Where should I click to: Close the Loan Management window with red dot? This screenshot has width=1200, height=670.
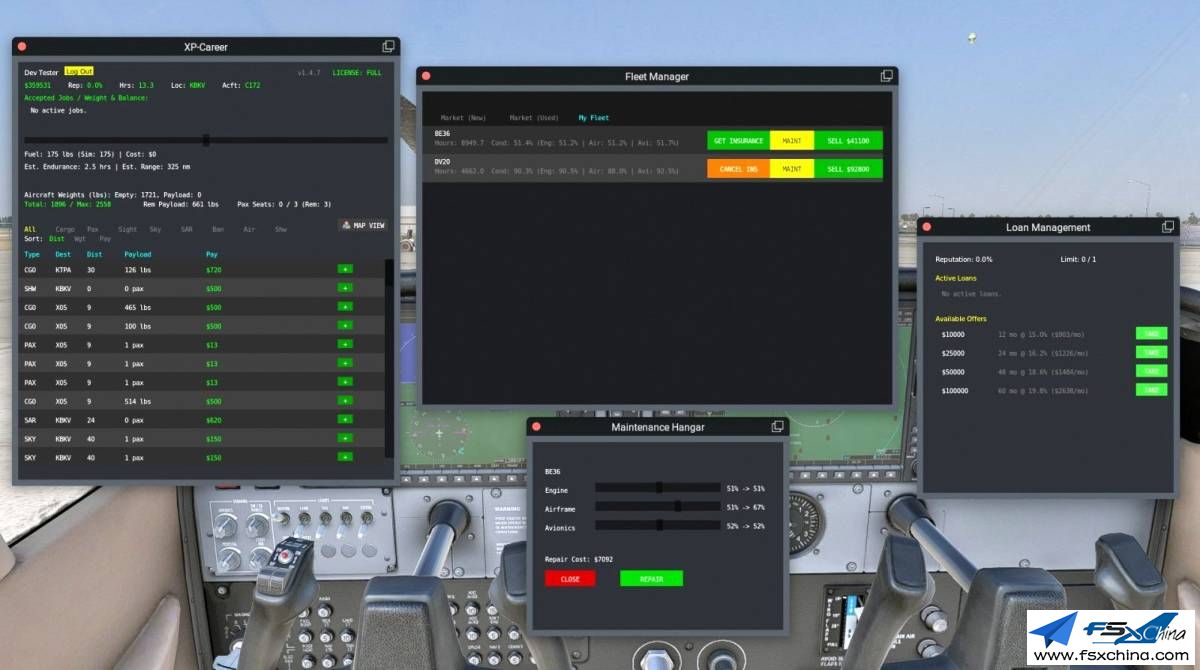pos(927,227)
